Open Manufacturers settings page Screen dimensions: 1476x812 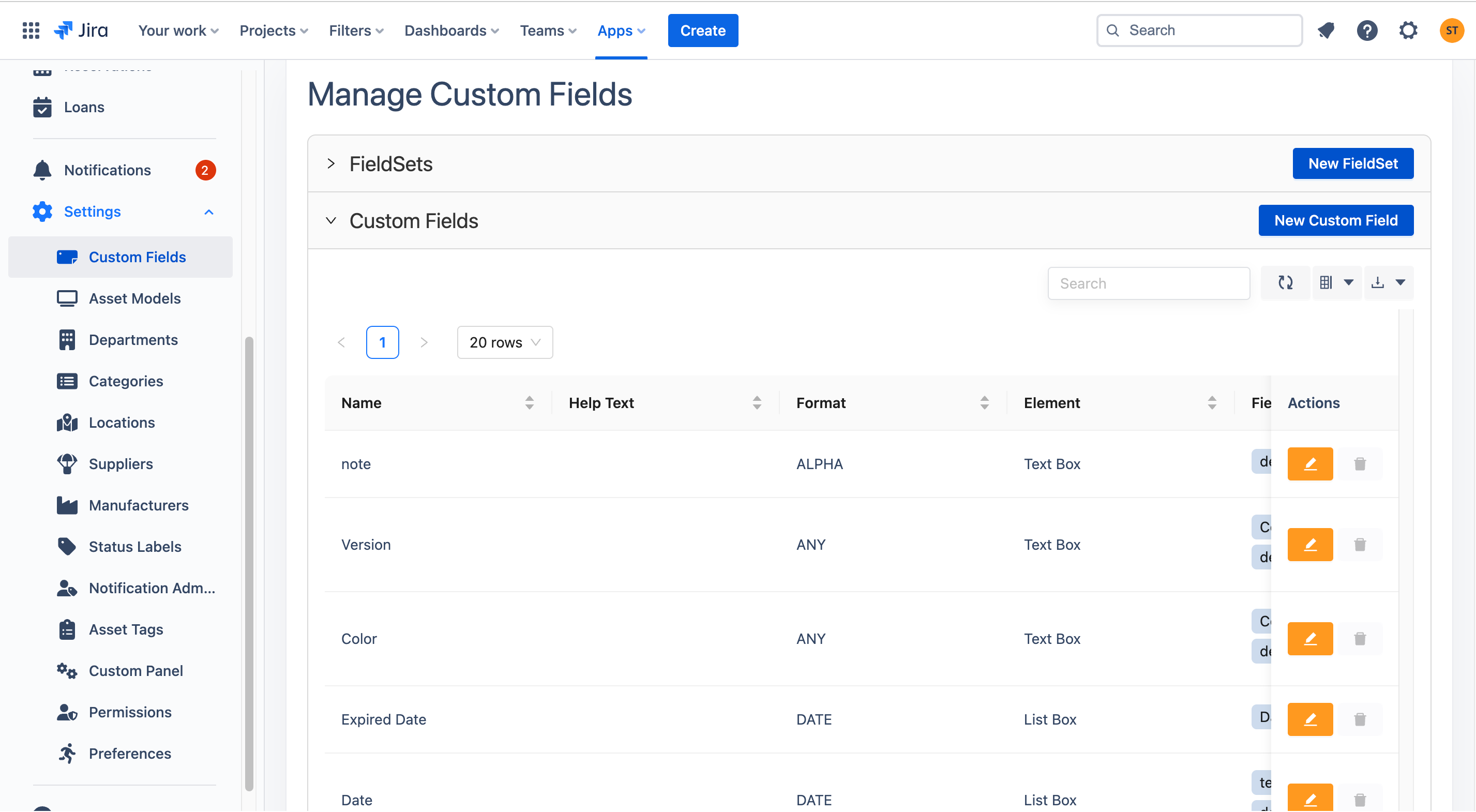tap(121, 505)
